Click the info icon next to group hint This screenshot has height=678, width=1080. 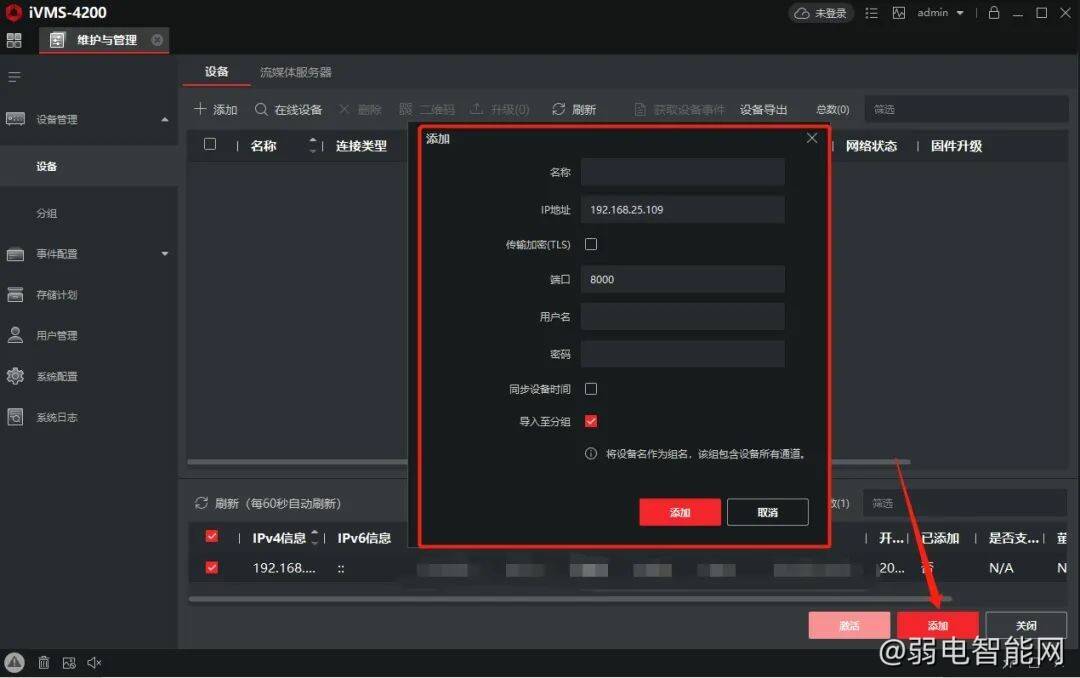click(x=591, y=453)
